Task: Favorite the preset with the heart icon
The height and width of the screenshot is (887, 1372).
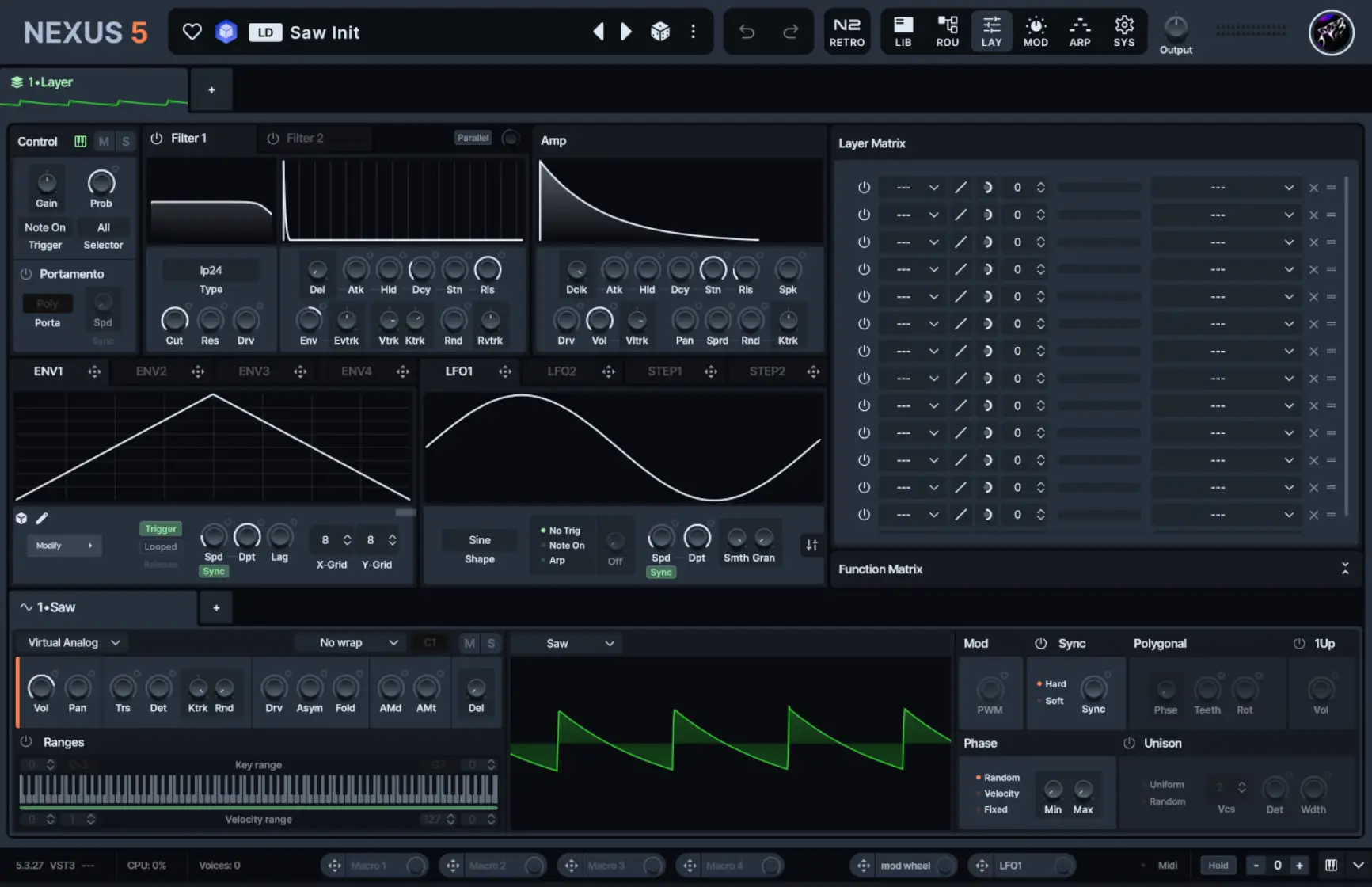Action: (192, 31)
